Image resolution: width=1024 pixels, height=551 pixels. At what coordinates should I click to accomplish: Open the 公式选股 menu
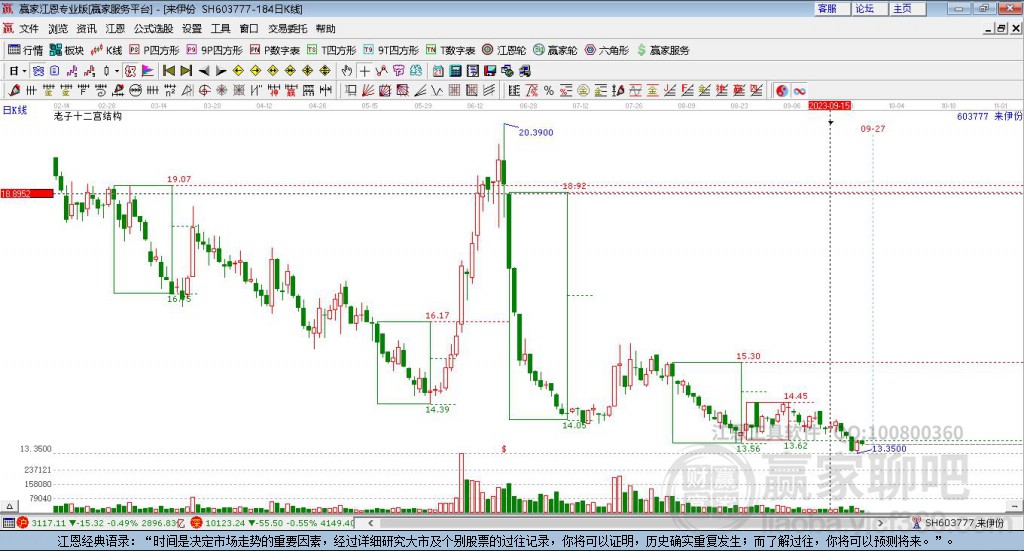point(153,29)
